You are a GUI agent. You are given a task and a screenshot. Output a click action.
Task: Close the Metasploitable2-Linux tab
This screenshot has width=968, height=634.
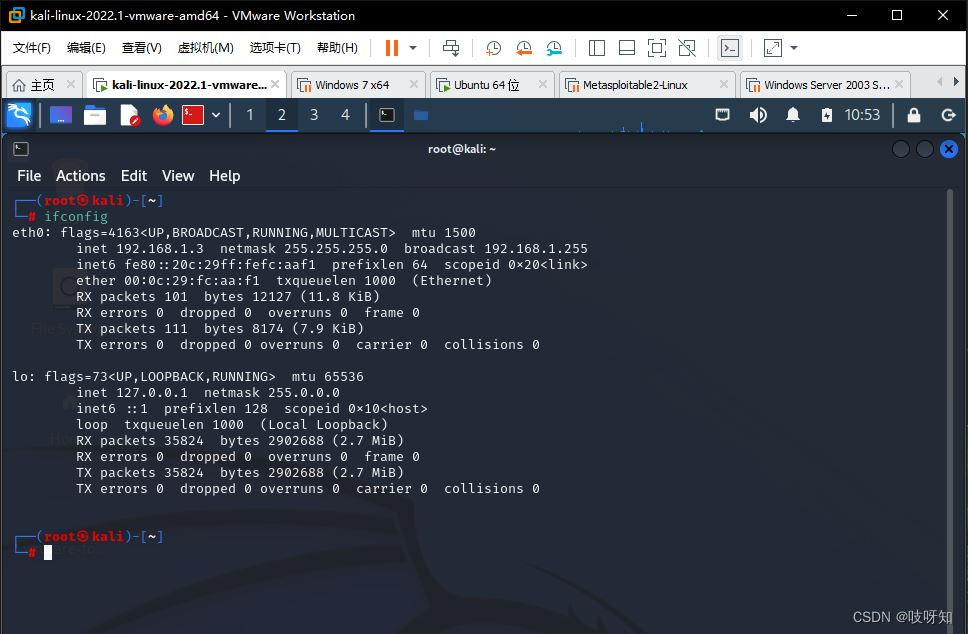click(724, 84)
